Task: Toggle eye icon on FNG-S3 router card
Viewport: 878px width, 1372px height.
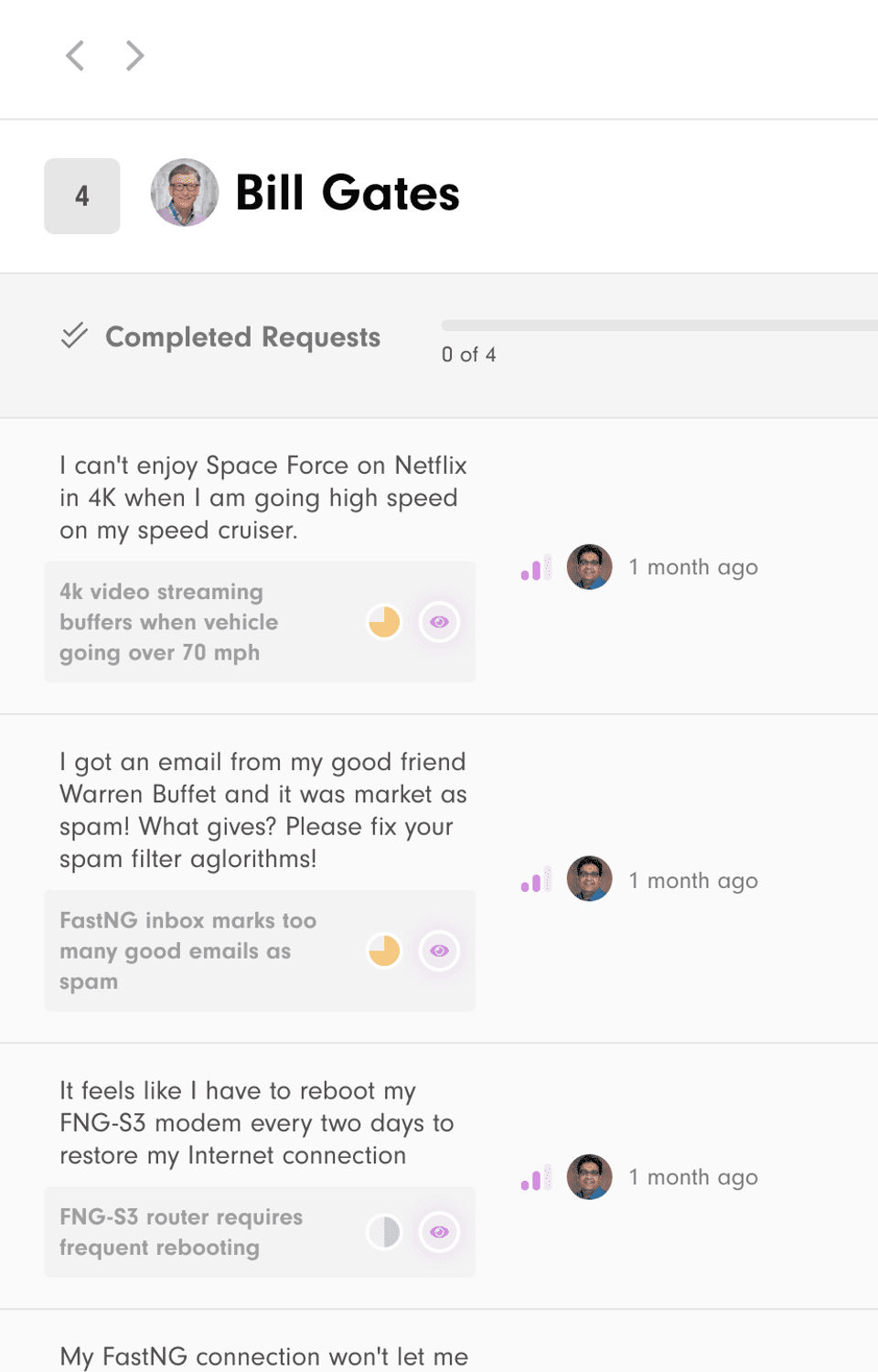Action: point(439,1232)
